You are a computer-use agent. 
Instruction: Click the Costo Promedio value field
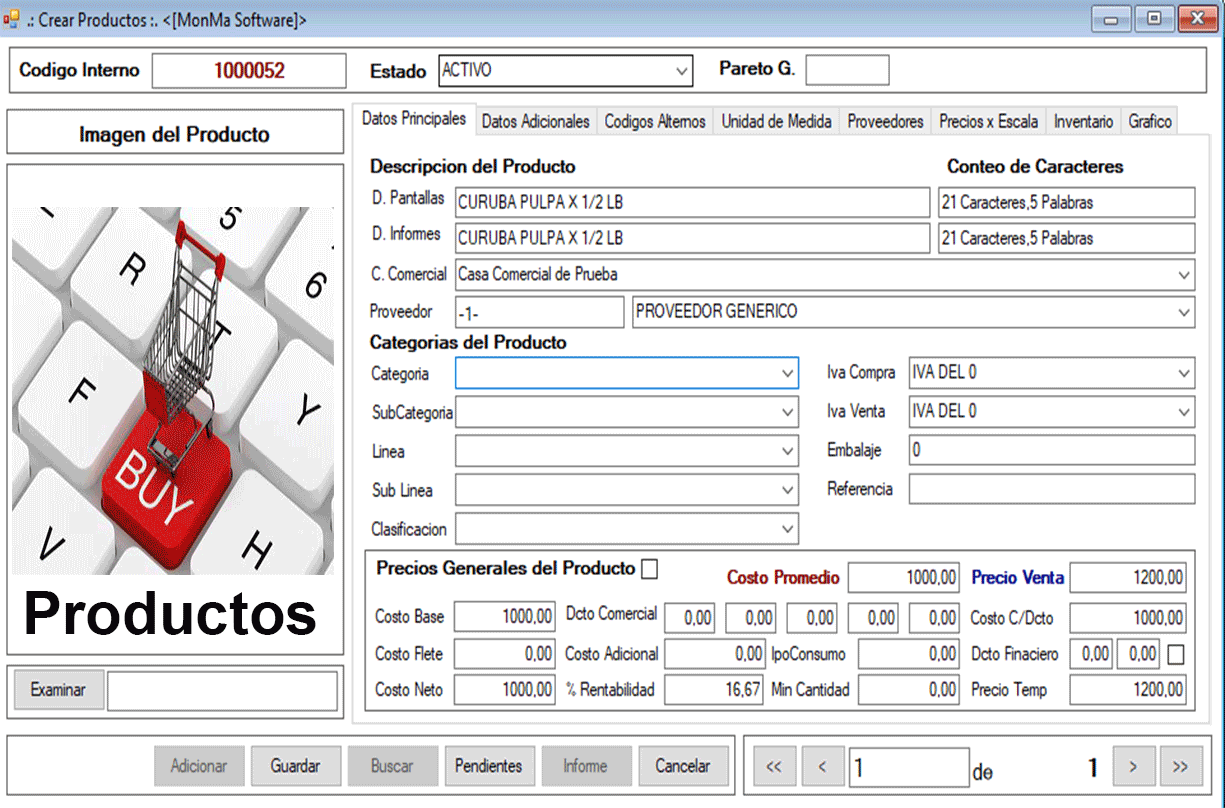coord(904,577)
